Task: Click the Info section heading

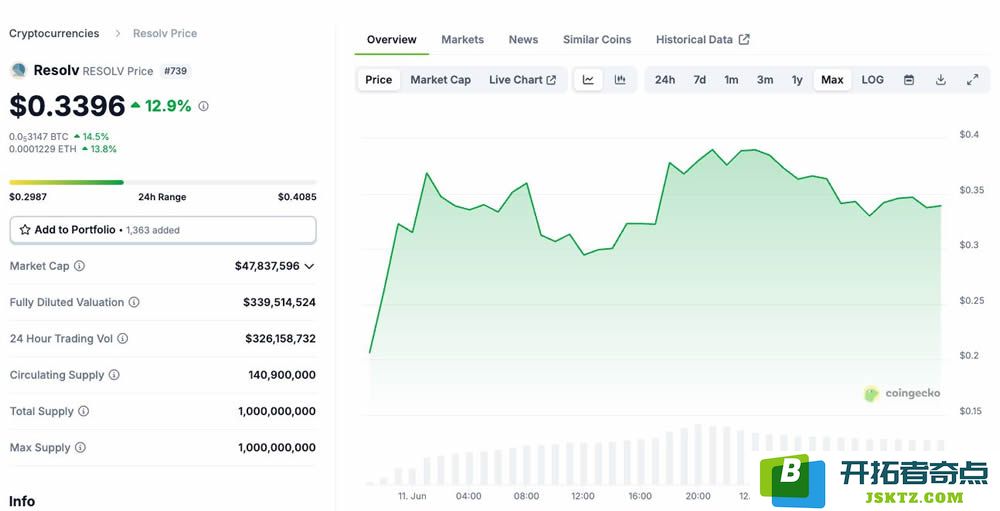Action: click(22, 501)
